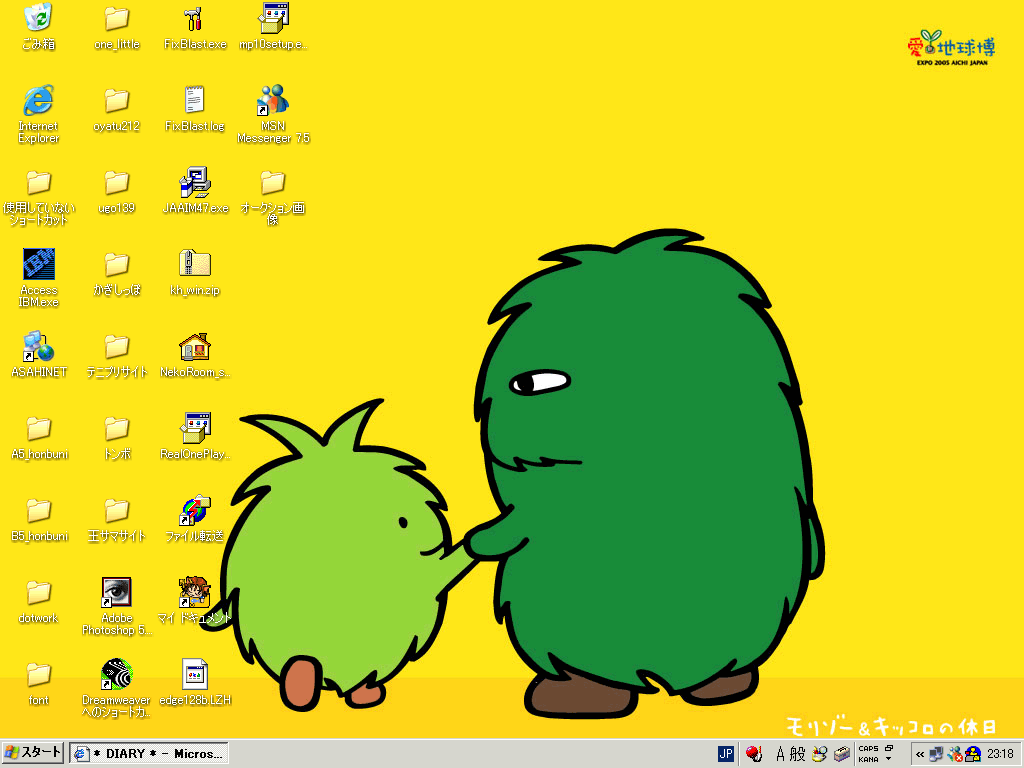Screen dimensions: 1024x768
Task: Select the ugo139 folder
Action: coord(117,191)
